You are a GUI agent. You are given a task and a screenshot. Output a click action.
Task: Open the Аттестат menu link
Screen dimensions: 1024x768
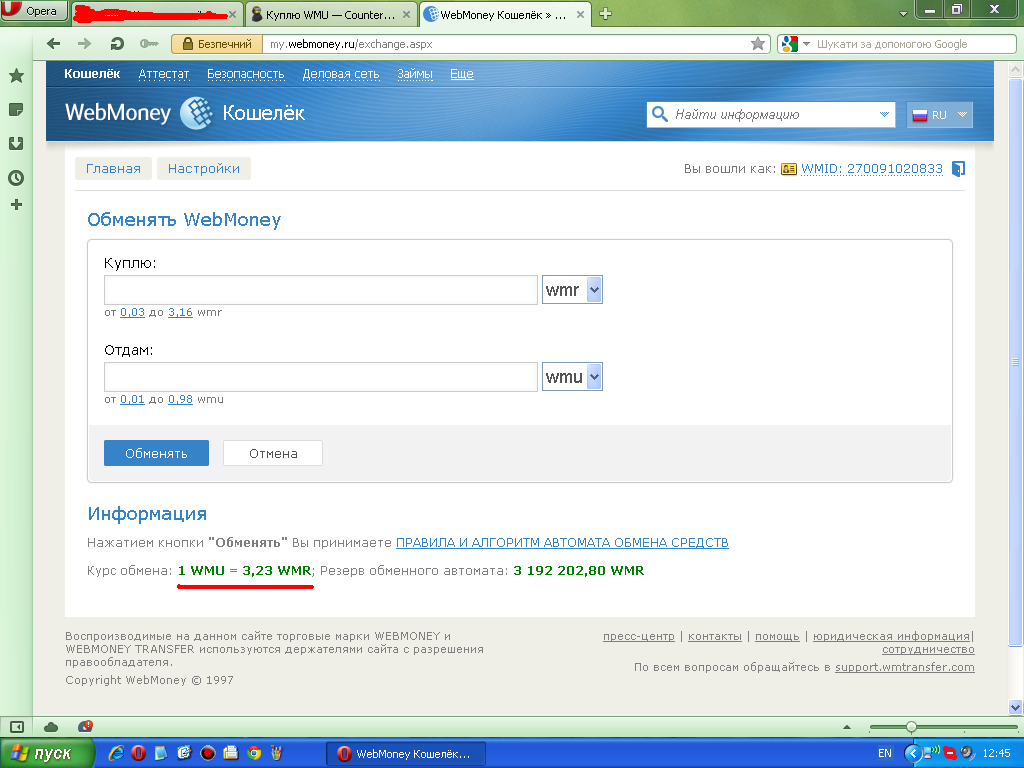[x=164, y=74]
